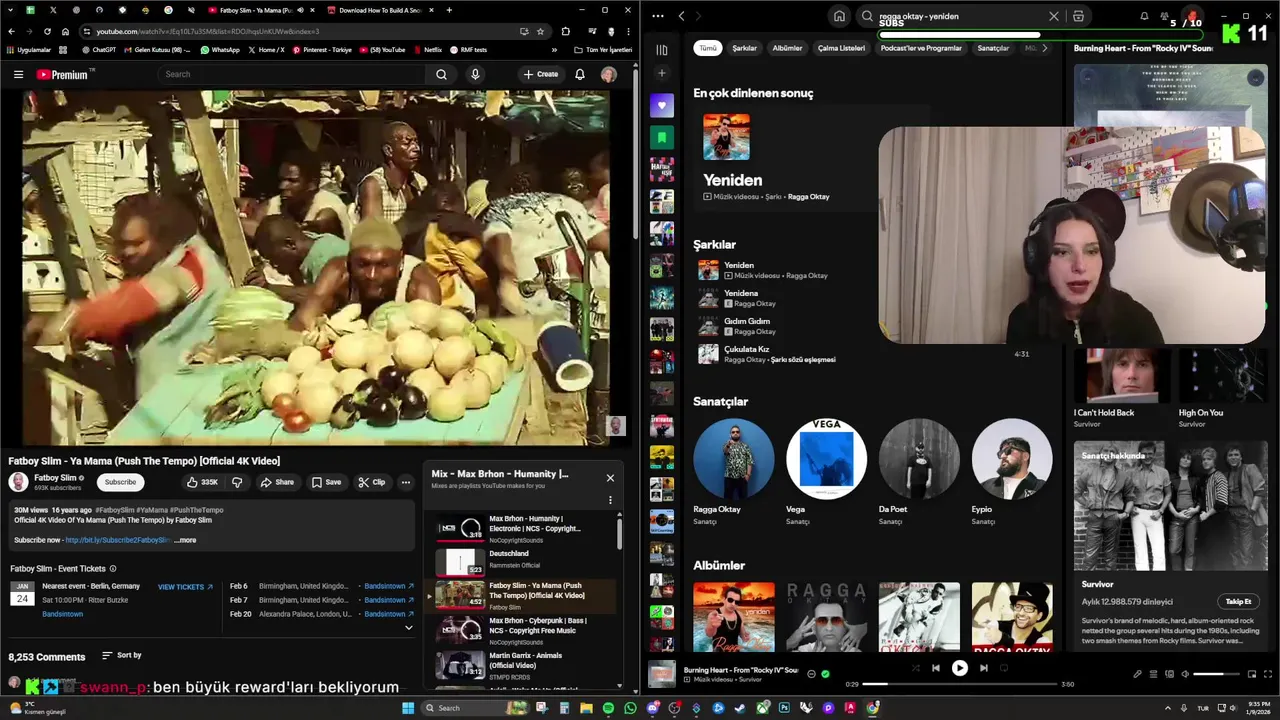Subscribe to the Fatboy Slim channel

120,482
